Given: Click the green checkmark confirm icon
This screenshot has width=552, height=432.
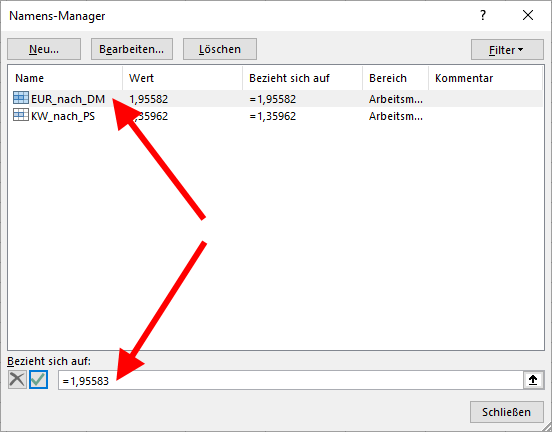Looking at the screenshot, I should coord(38,380).
